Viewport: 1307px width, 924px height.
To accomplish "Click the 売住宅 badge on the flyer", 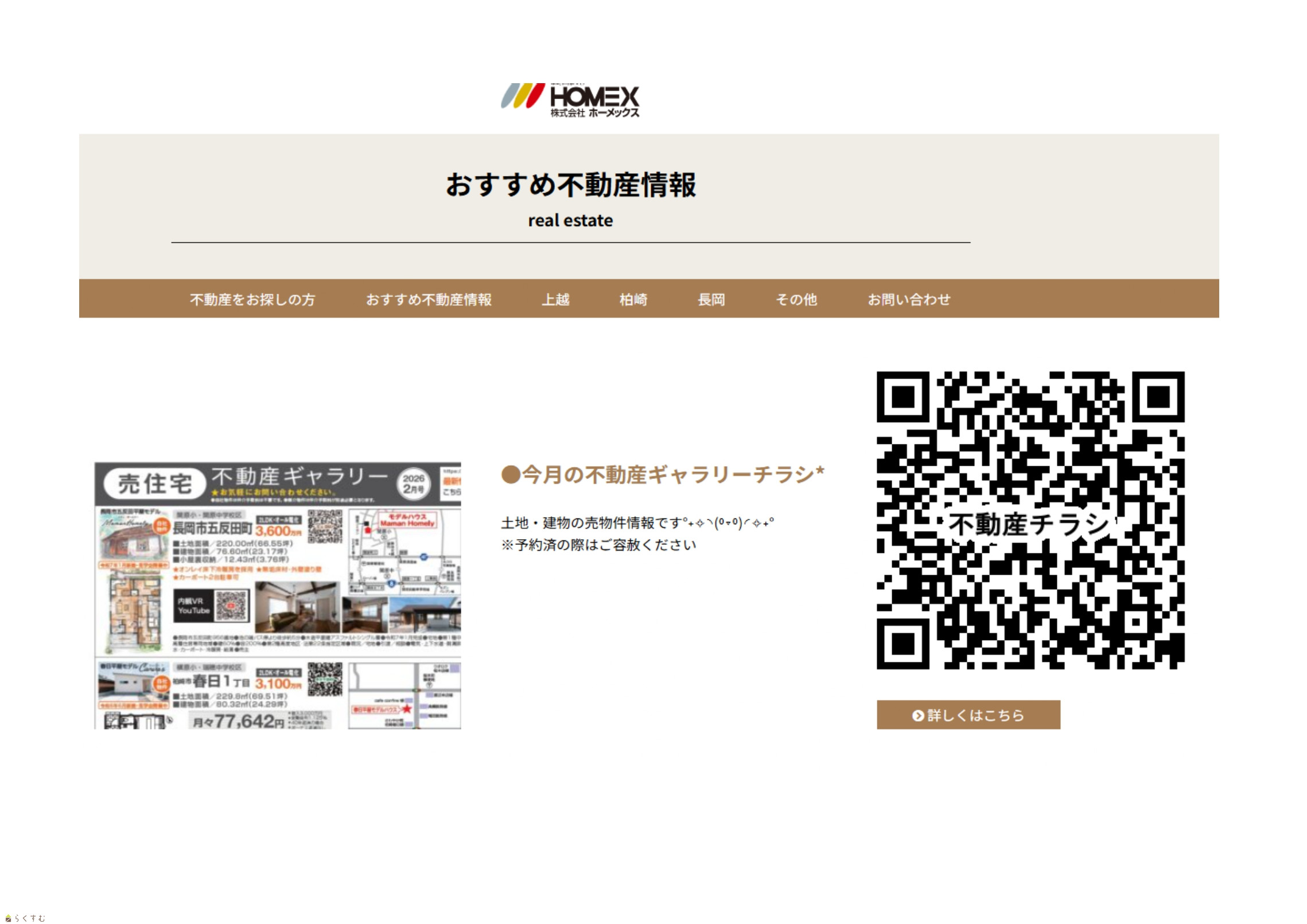I will click(154, 484).
